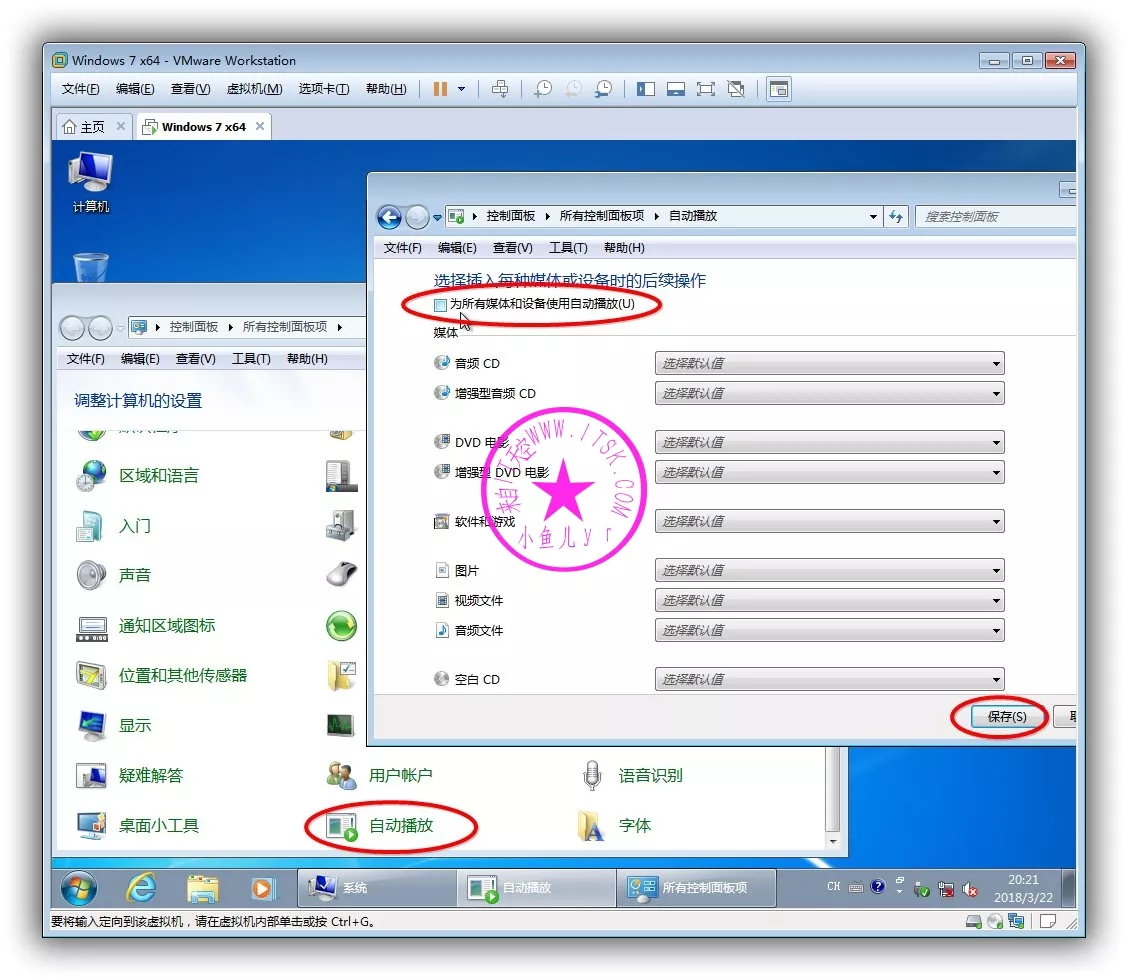Take a snapshot using the clock-plus icon

click(x=542, y=89)
